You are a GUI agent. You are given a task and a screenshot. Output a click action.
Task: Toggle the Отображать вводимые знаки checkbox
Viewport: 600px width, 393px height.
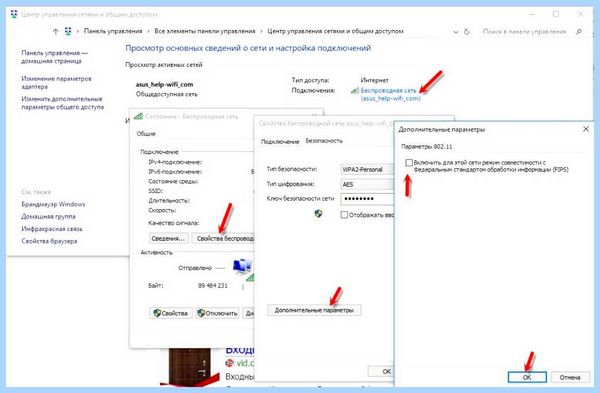[x=344, y=215]
